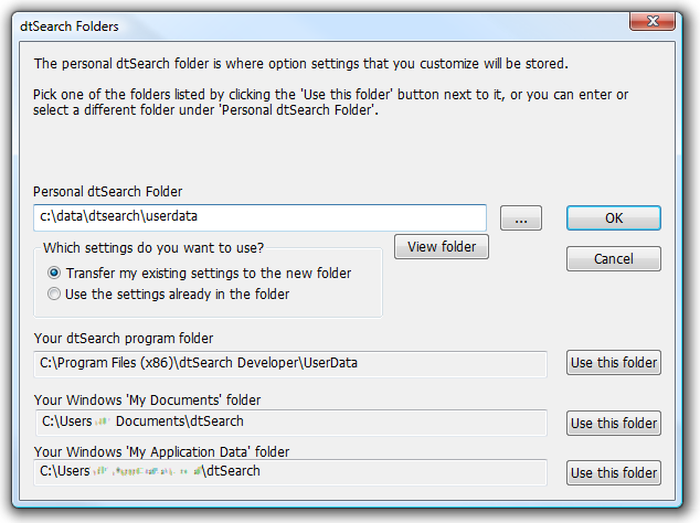Click the 'dtSearch Folders' window title
The height and width of the screenshot is (523, 700).
pyautogui.click(x=69, y=26)
